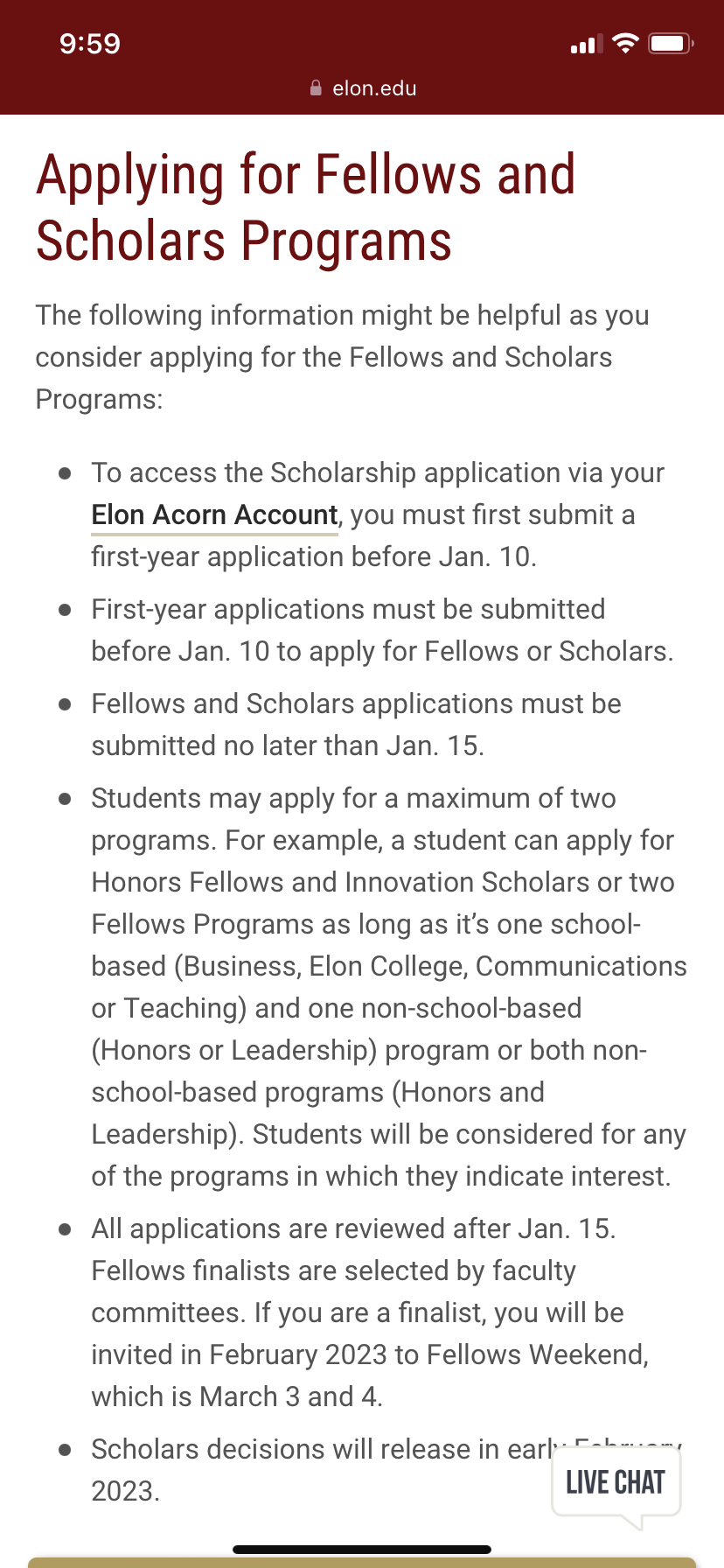Tap the home indicator bar at bottom

pyautogui.click(x=362, y=1550)
